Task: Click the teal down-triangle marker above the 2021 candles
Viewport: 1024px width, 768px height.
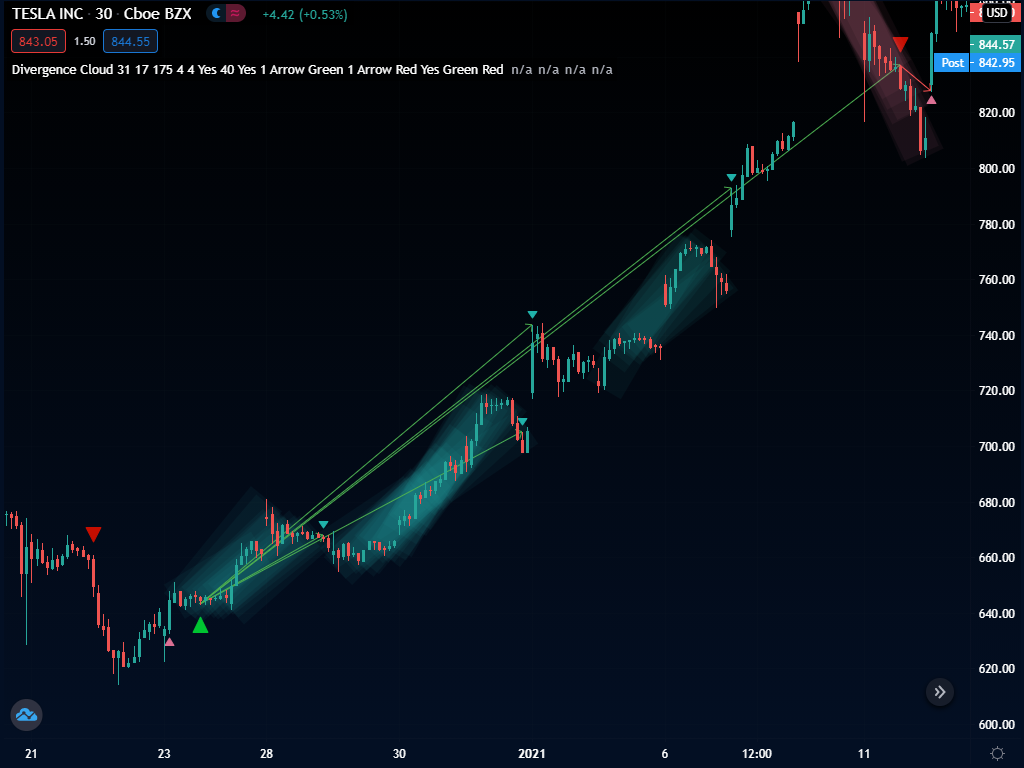Action: tap(531, 314)
